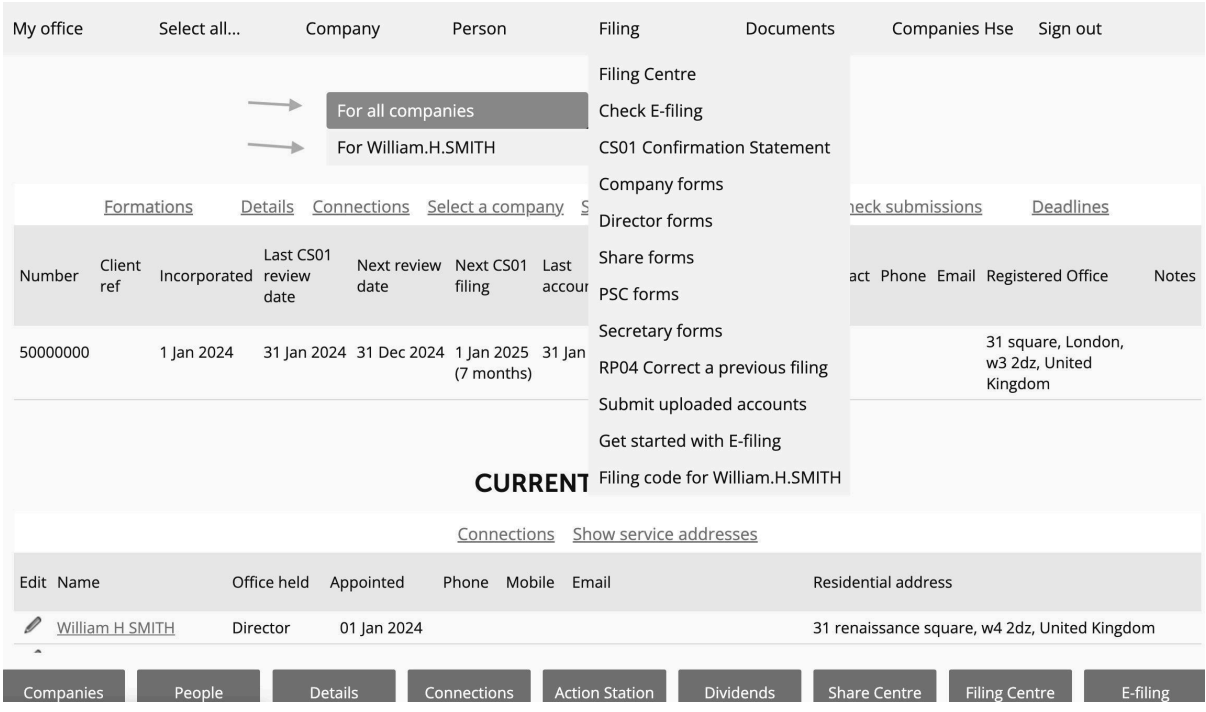
Task: Open the Person menu
Action: (x=479, y=29)
